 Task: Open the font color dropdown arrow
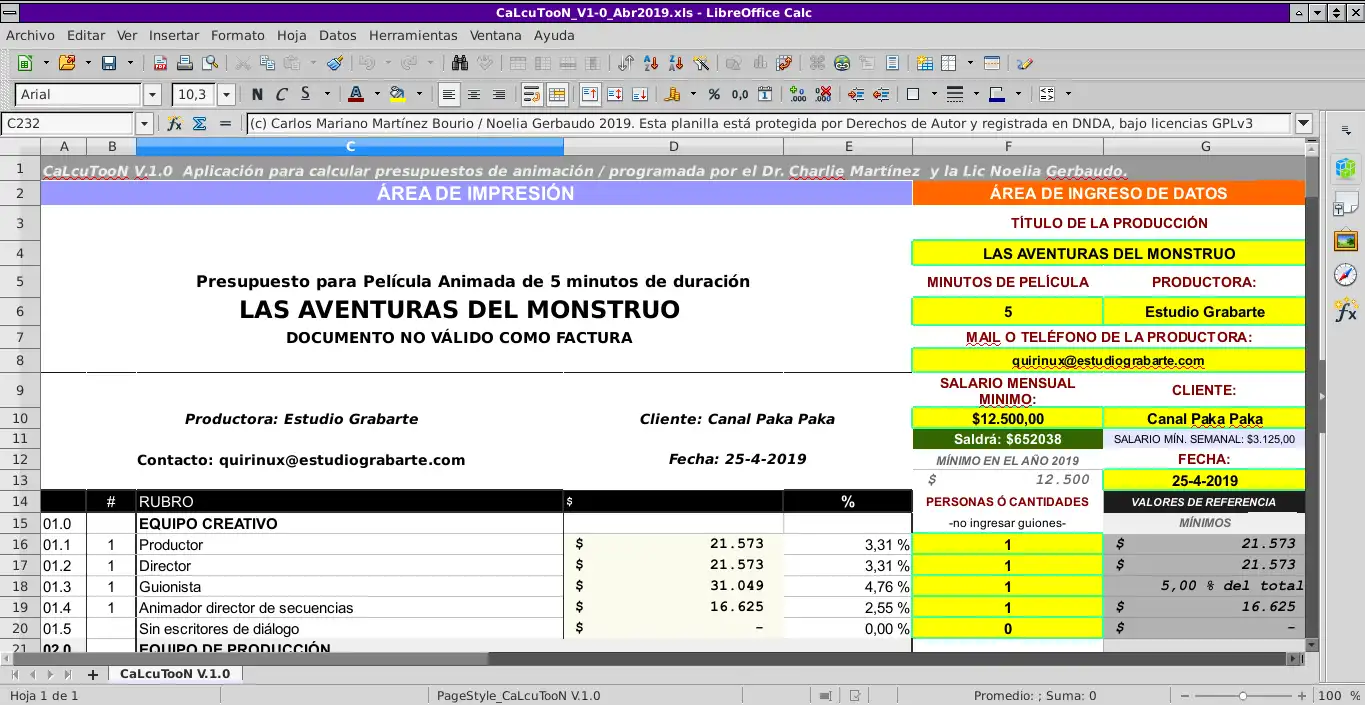coord(377,94)
